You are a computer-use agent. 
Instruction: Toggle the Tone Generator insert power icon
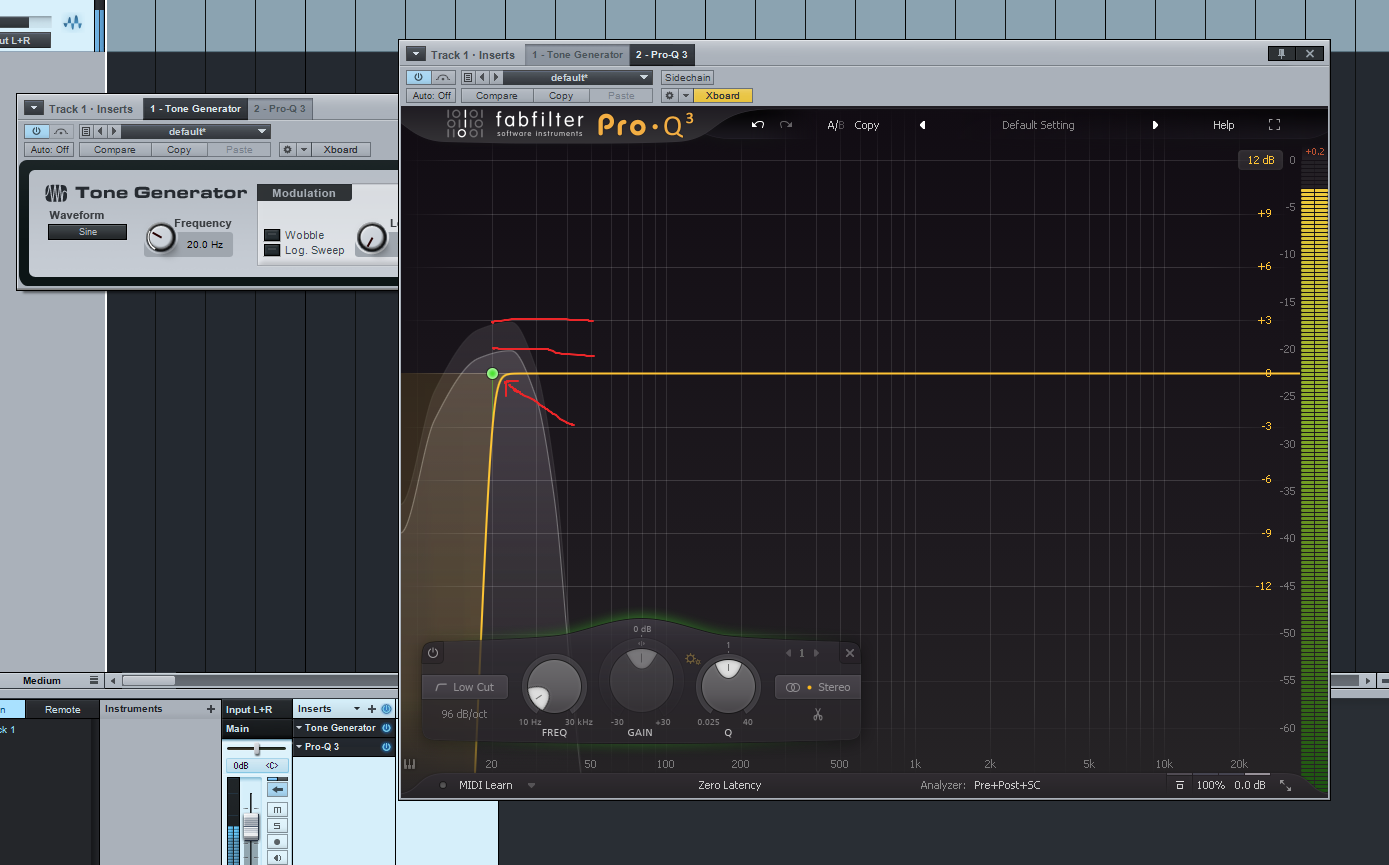(386, 728)
